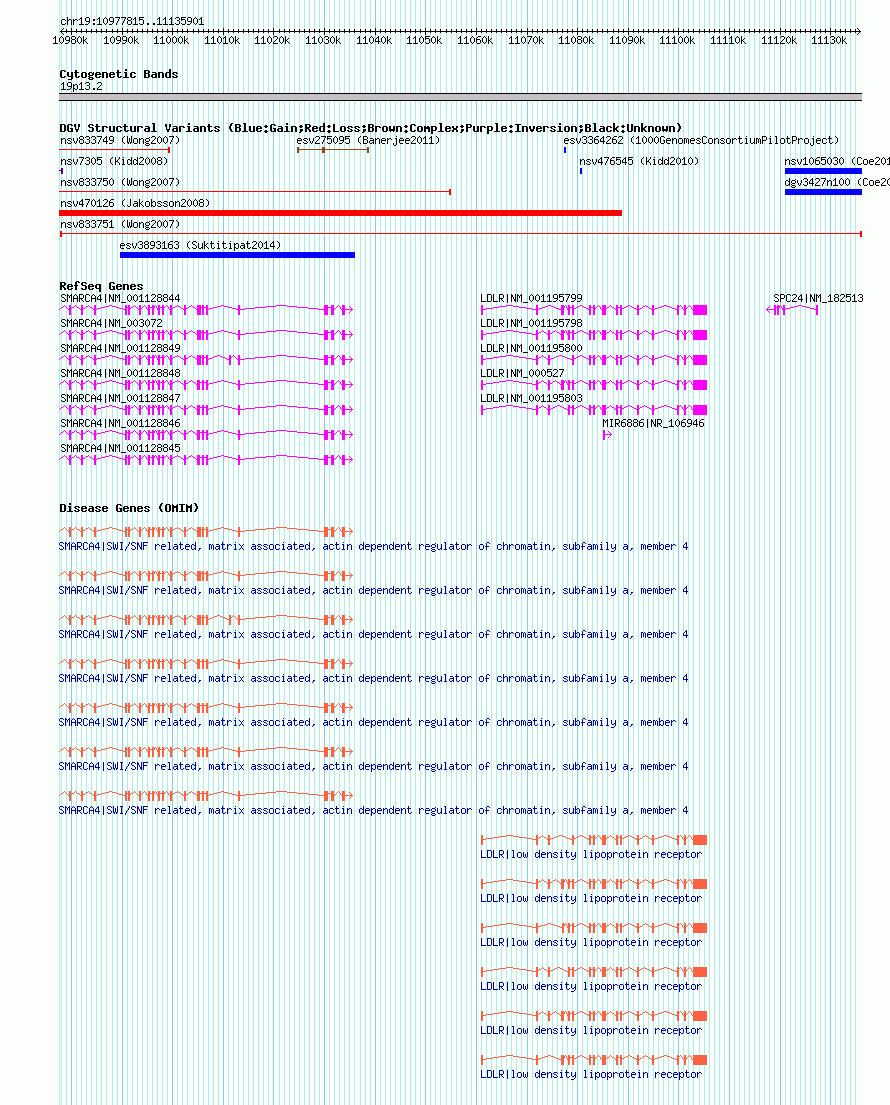Select the Cytogenetic Bands track title
The width and height of the screenshot is (890, 1105).
coord(118,74)
